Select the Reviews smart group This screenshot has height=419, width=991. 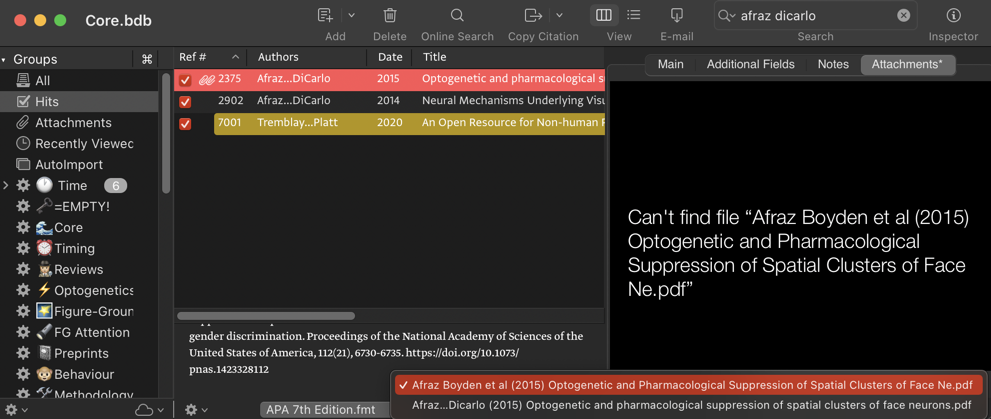(x=79, y=269)
